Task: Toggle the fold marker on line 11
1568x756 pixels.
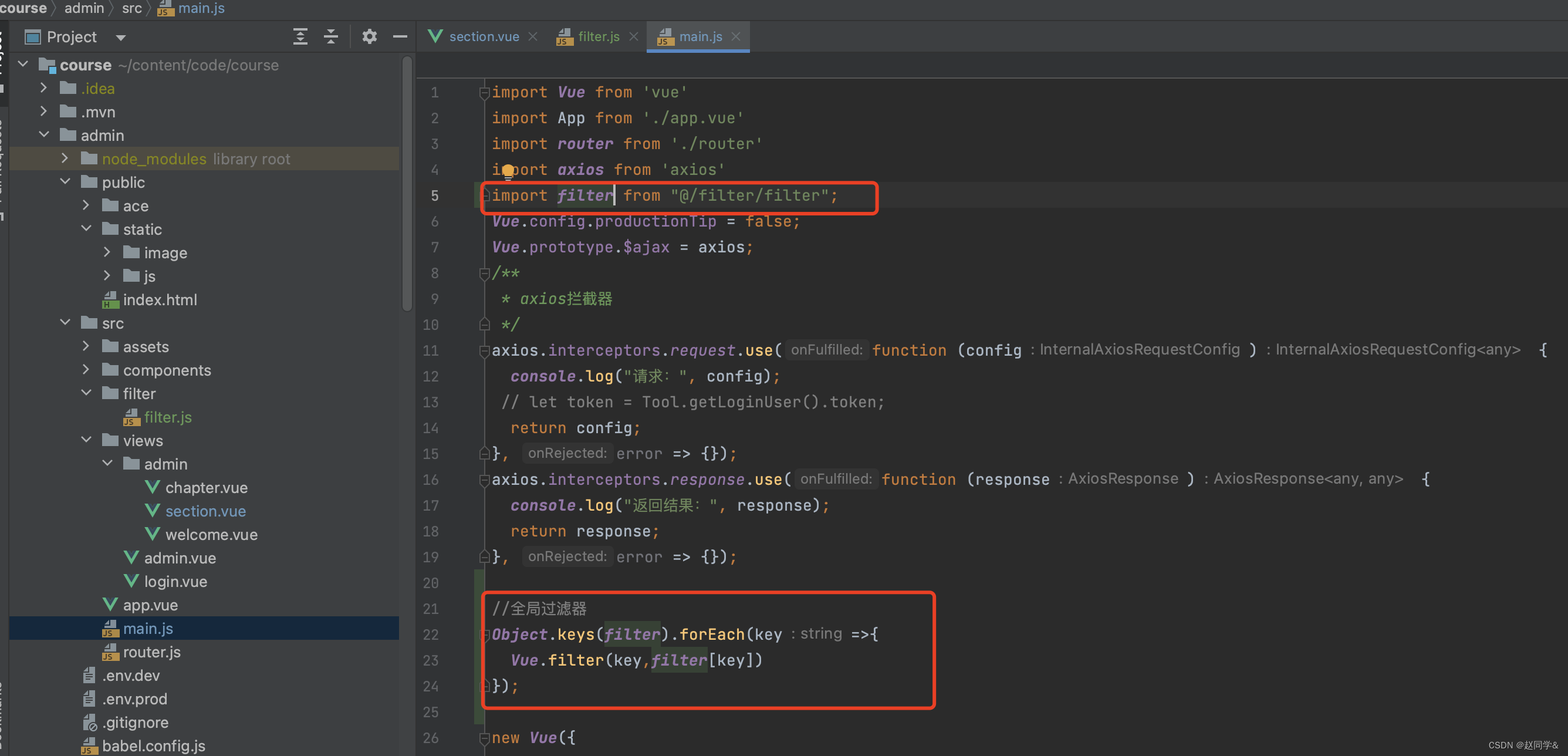Action: point(485,351)
